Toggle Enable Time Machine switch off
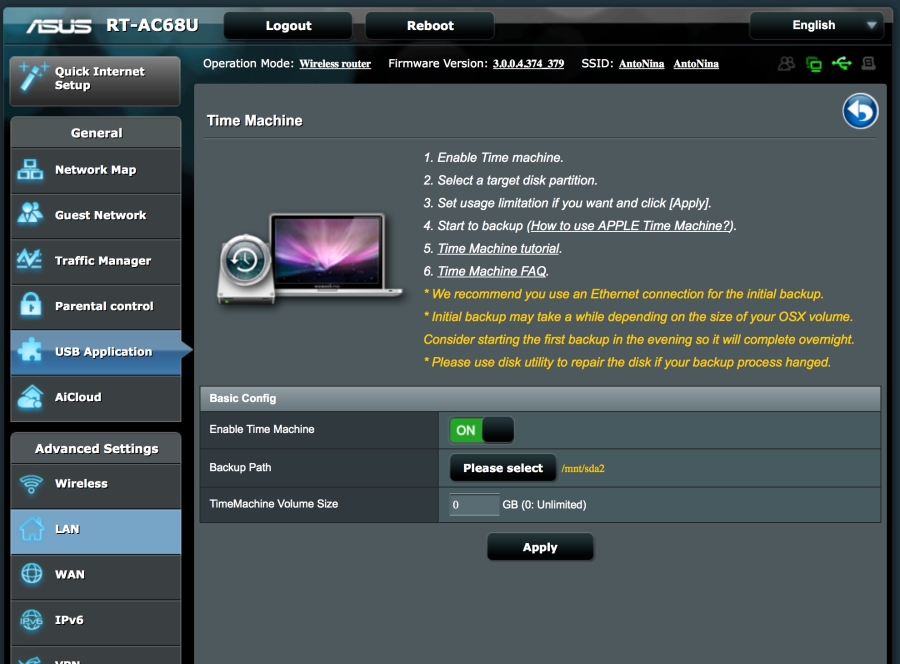The image size is (900, 664). click(481, 429)
